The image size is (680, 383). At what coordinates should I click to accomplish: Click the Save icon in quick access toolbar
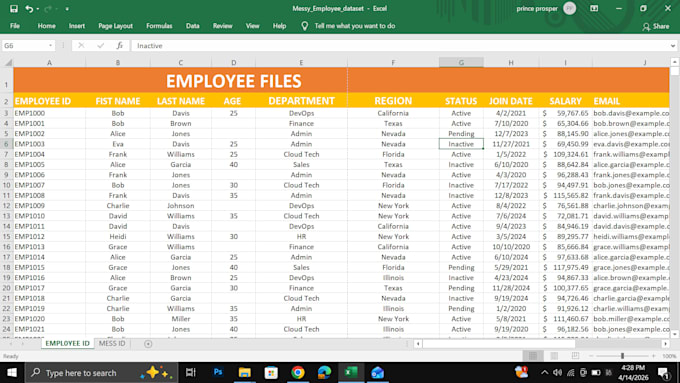point(14,9)
